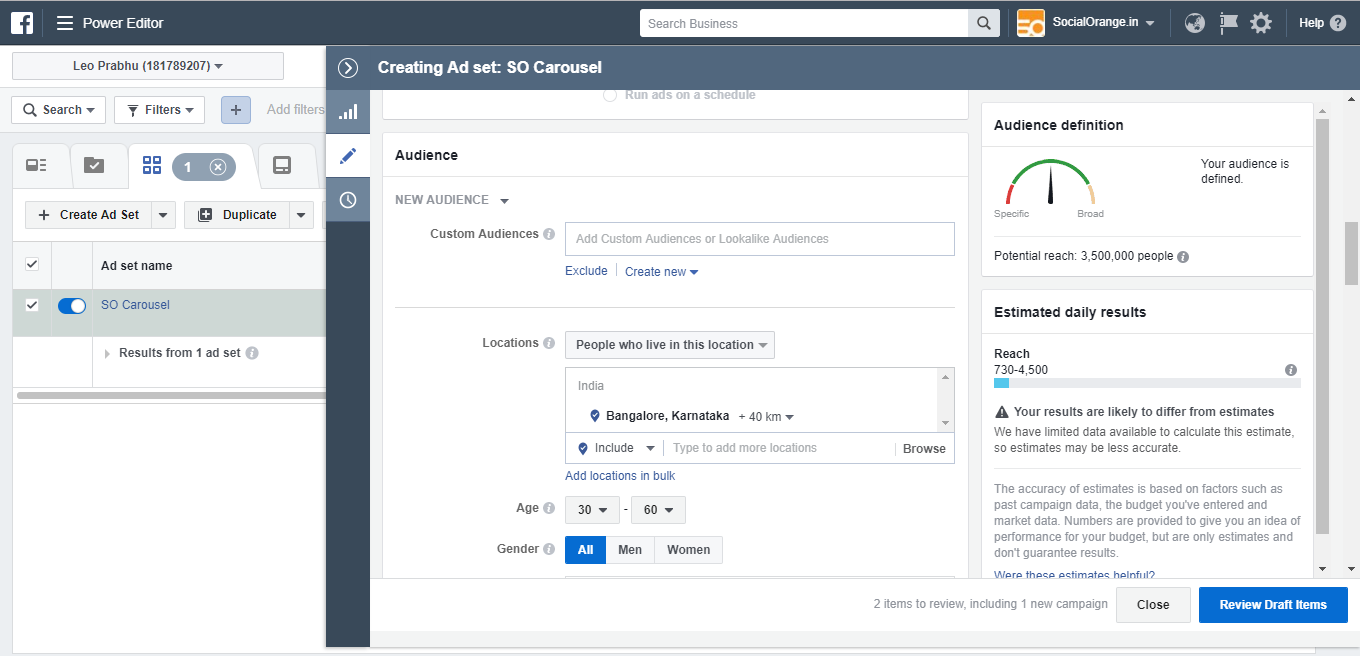Image resolution: width=1360 pixels, height=656 pixels.
Task: Uncheck the SO Carousel row checkbox
Action: pos(31,305)
